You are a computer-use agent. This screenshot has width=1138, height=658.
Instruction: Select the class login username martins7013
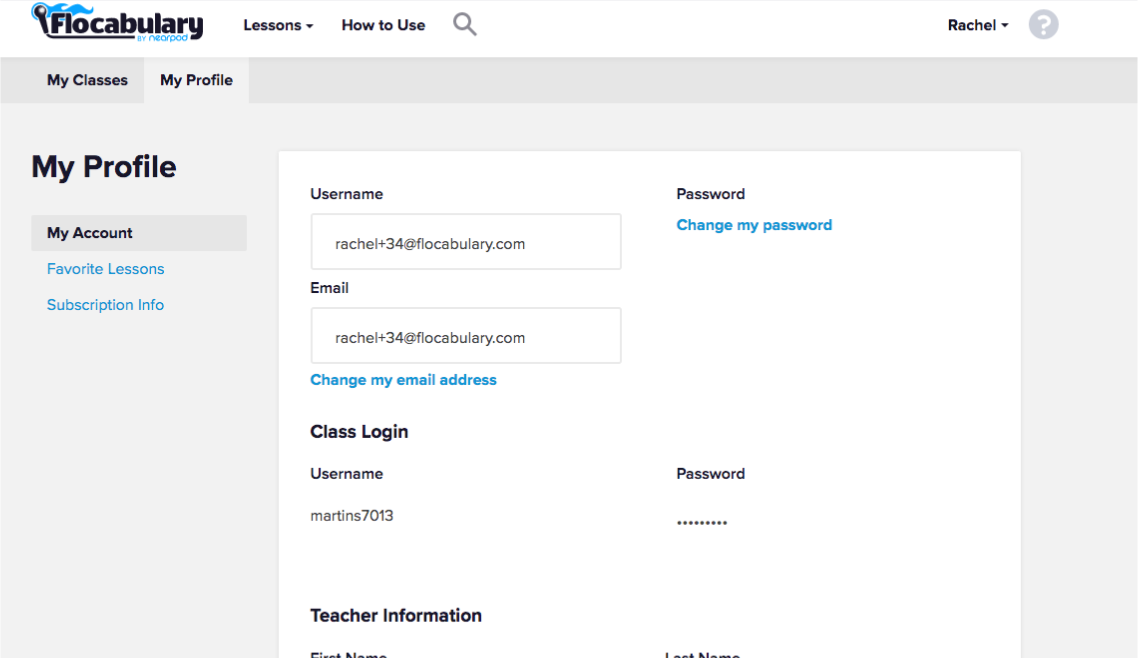tap(351, 515)
